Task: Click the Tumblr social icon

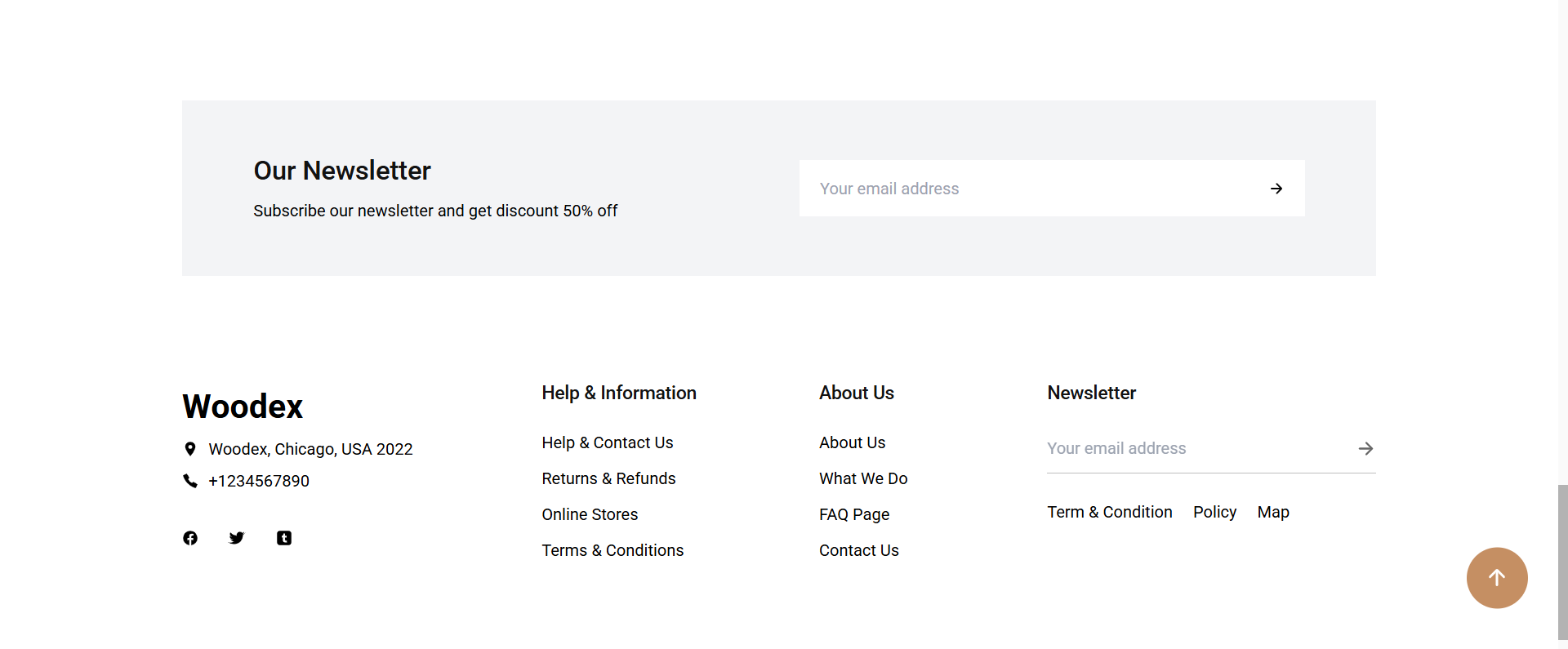Action: (x=284, y=538)
